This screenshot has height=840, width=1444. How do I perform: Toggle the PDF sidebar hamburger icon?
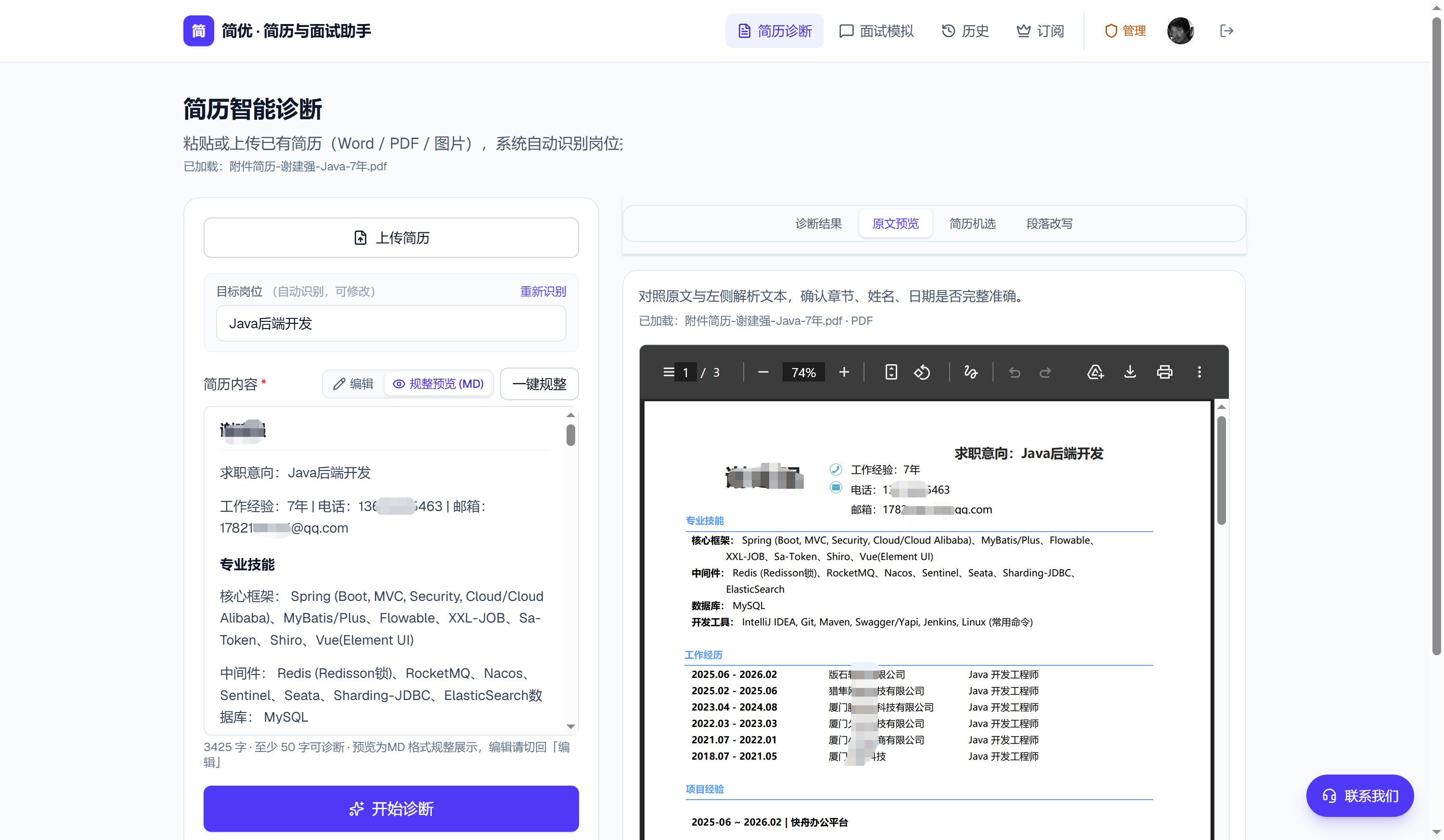click(668, 372)
